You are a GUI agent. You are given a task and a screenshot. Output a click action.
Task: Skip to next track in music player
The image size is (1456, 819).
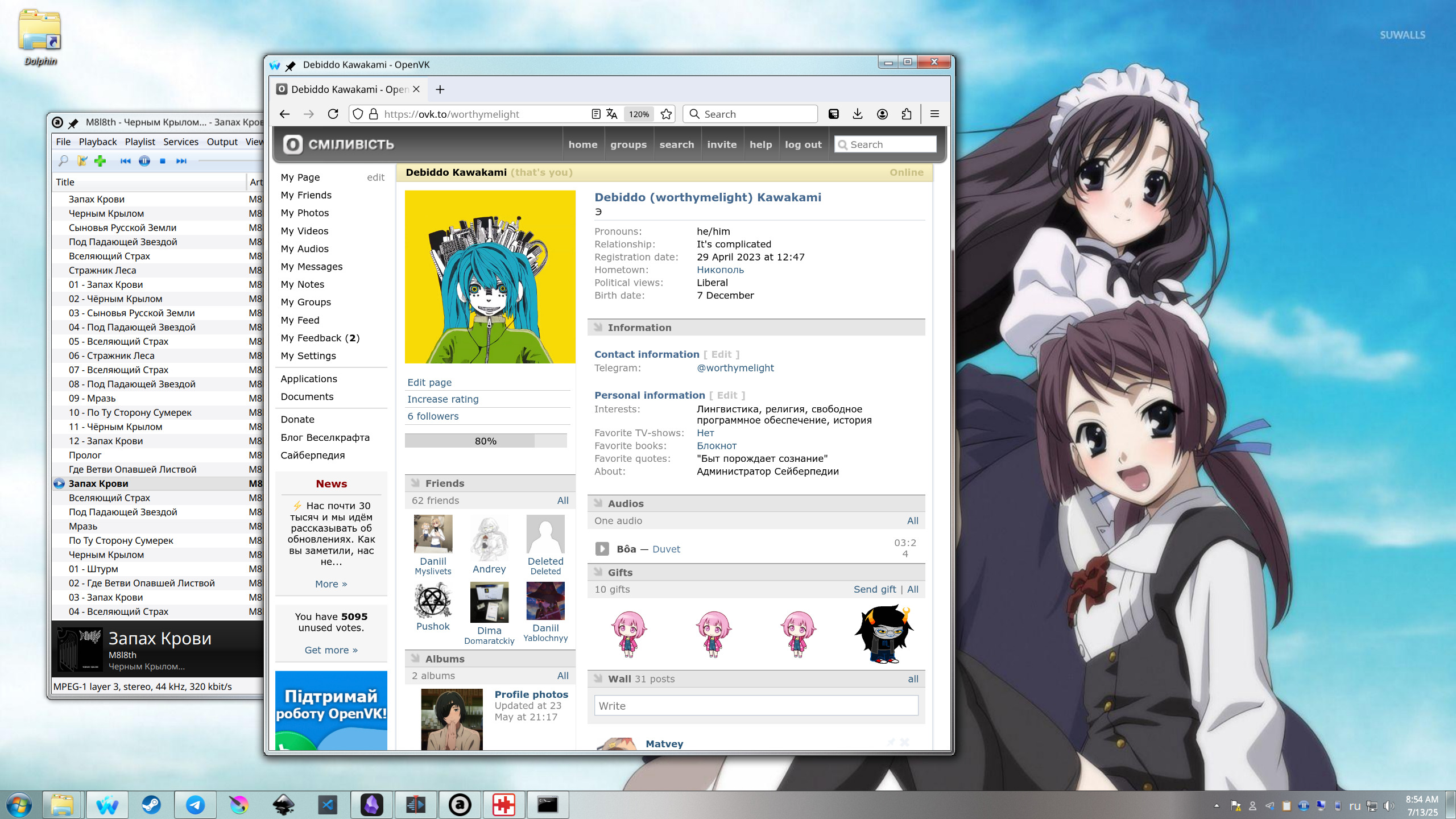(181, 161)
